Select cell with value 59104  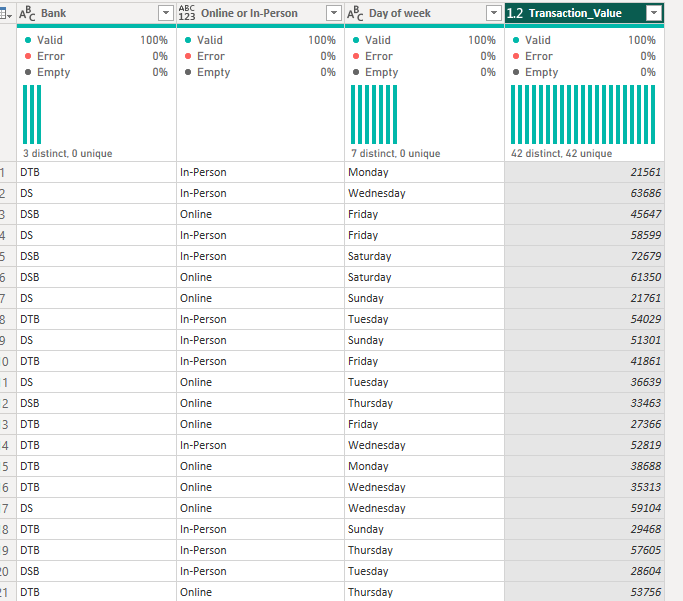[584, 508]
